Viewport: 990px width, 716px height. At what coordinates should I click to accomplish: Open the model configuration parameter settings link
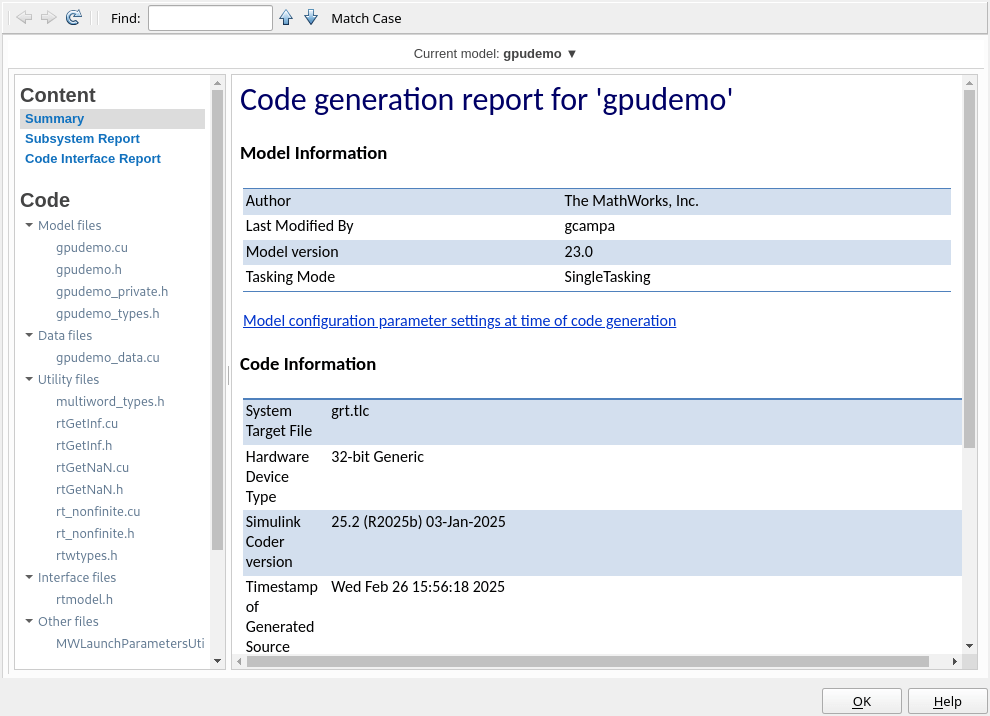pos(459,321)
